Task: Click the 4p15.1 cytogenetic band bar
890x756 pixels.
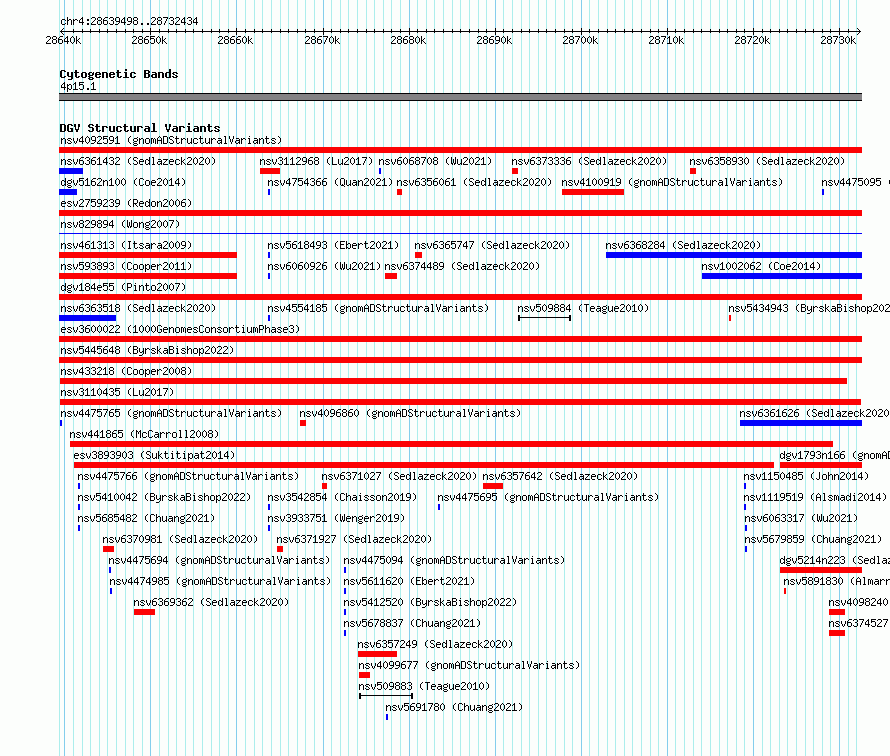Action: 460,97
